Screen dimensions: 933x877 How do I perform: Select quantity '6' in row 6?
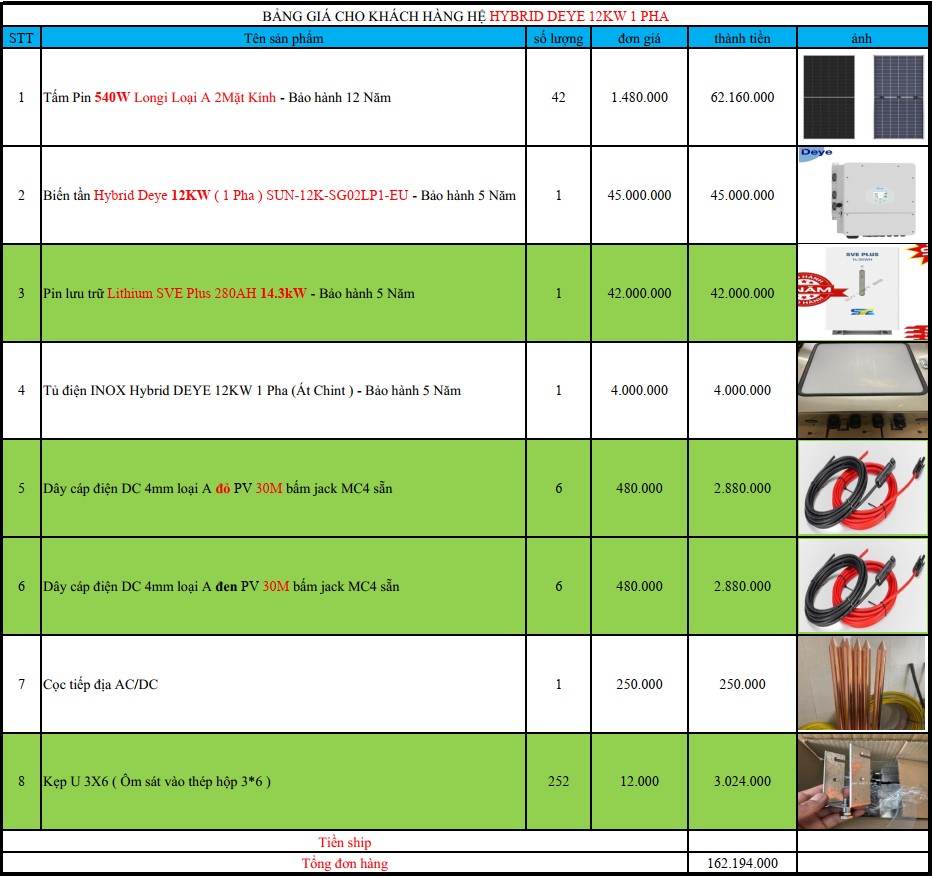558,586
